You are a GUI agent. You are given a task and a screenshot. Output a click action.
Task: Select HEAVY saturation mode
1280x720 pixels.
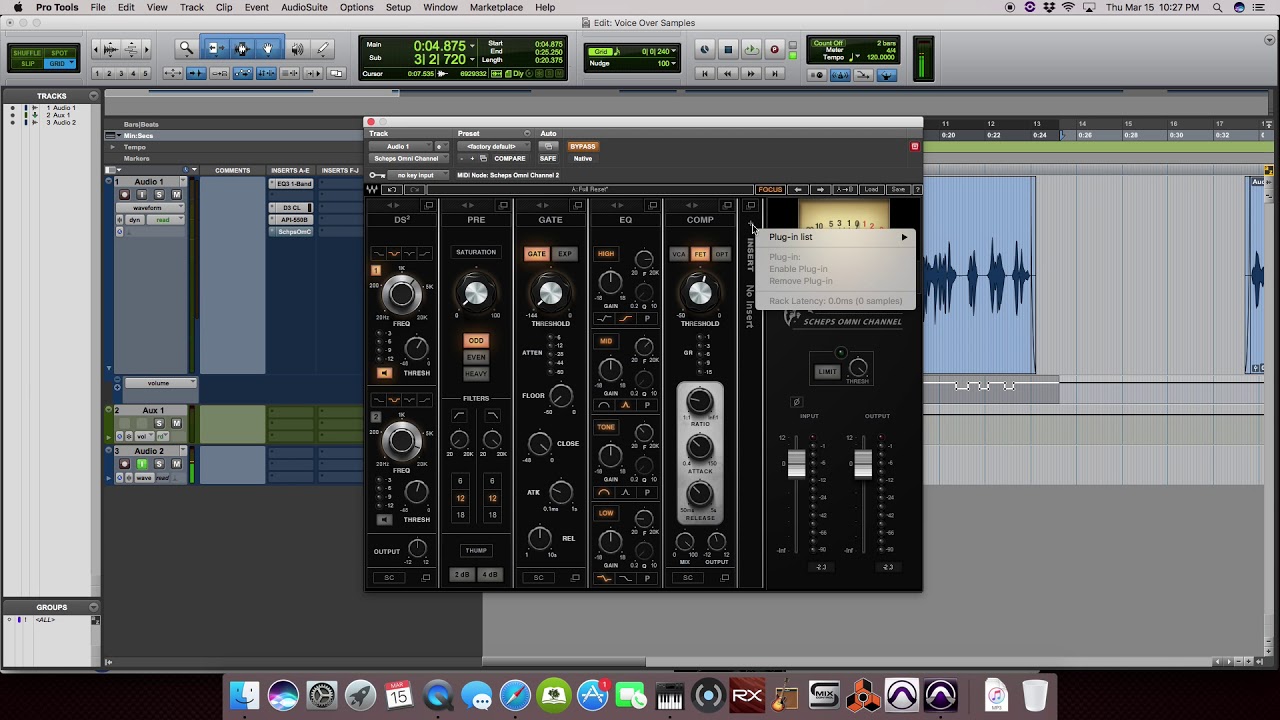click(x=476, y=374)
